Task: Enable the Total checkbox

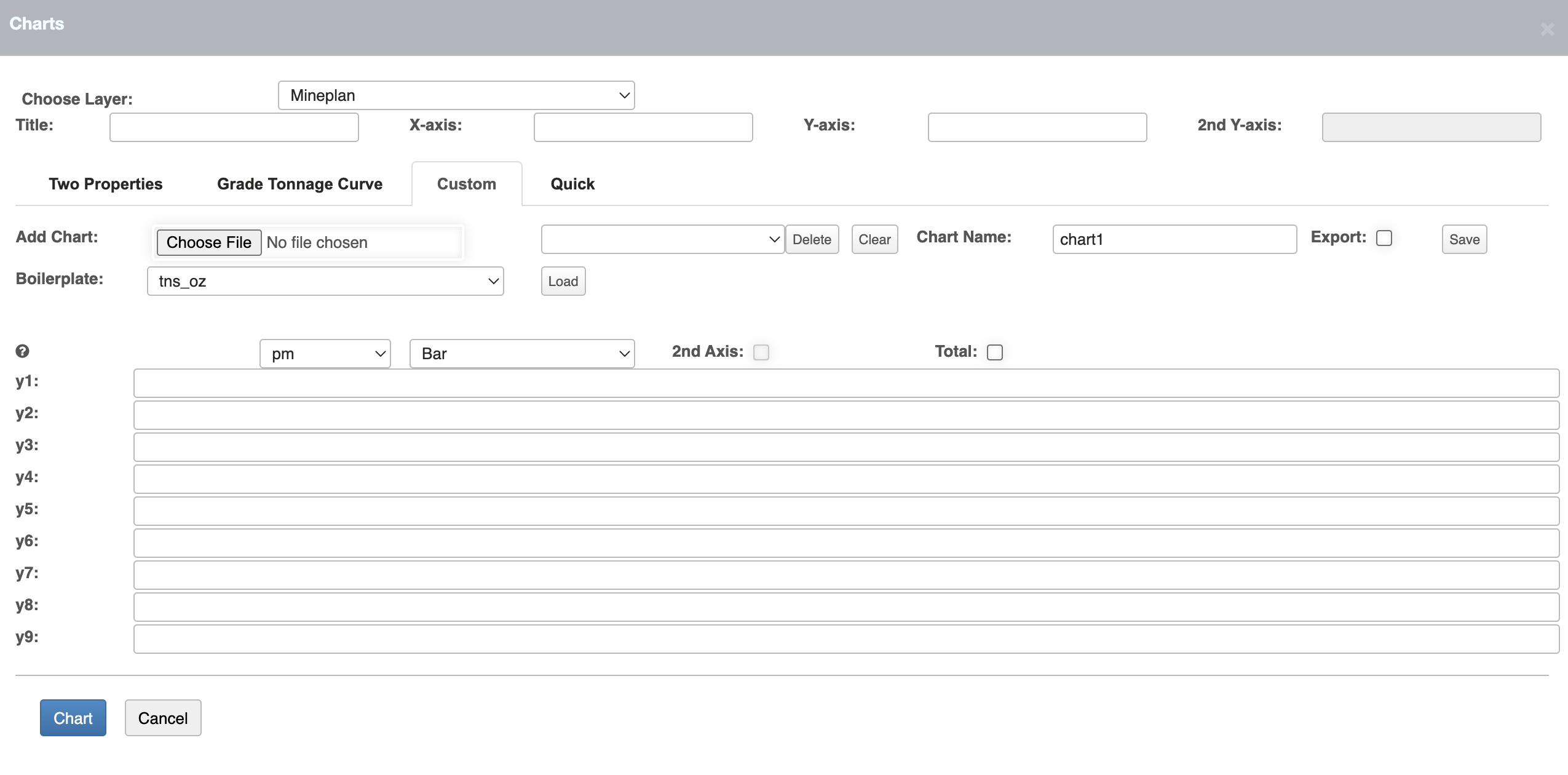Action: tap(994, 352)
